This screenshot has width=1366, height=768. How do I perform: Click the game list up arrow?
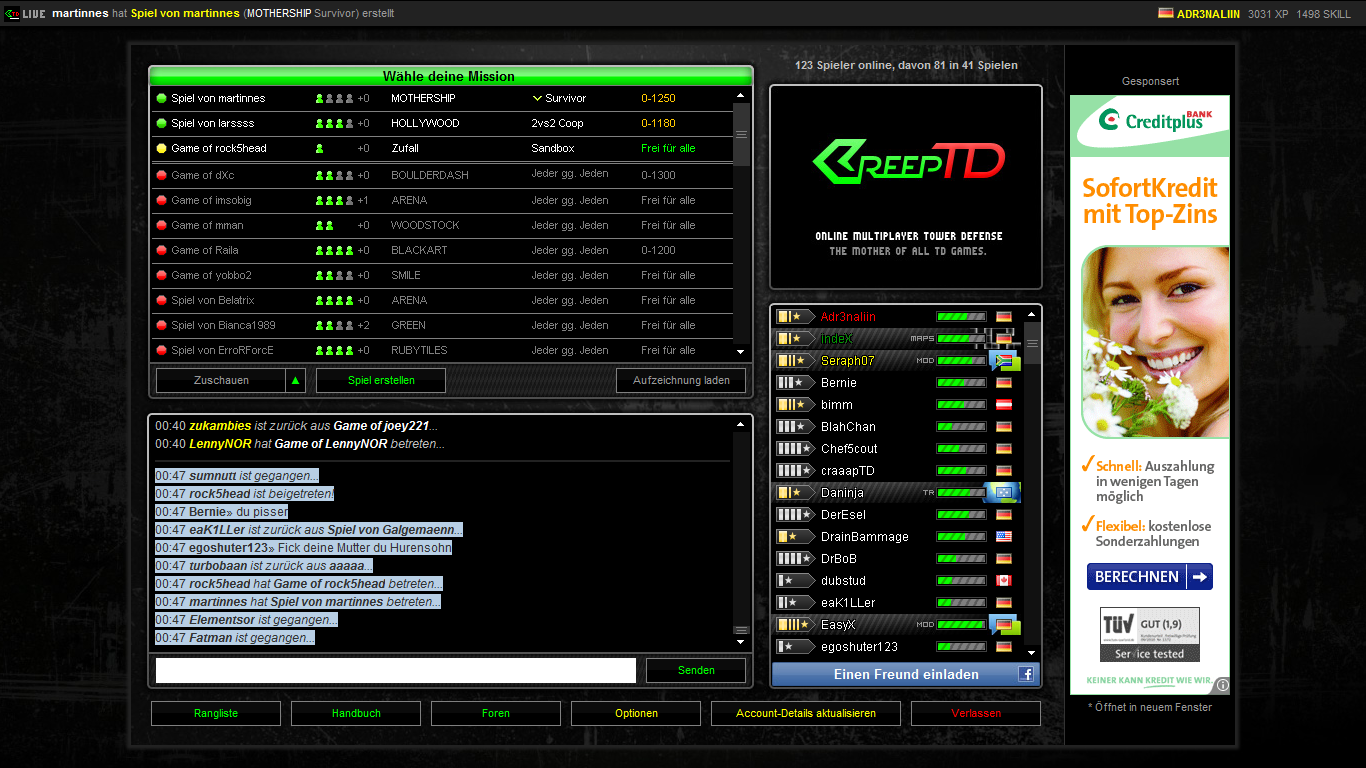pos(741,96)
